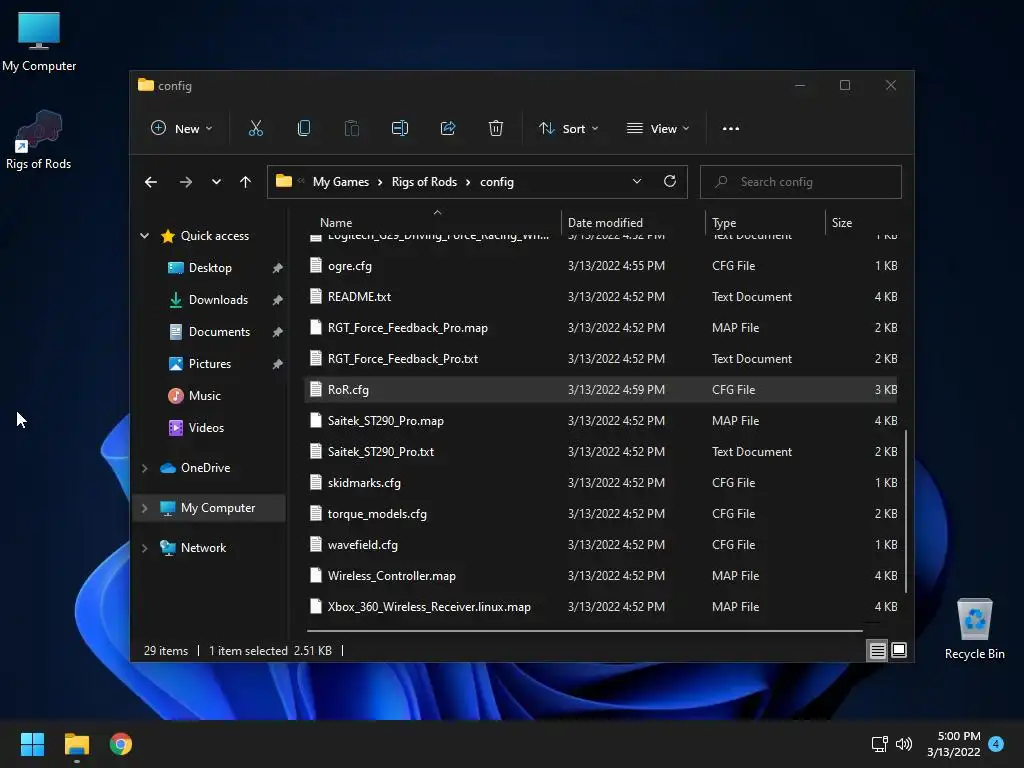This screenshot has width=1024, height=768.
Task: Click the My Games breadcrumb
Action: pyautogui.click(x=341, y=182)
